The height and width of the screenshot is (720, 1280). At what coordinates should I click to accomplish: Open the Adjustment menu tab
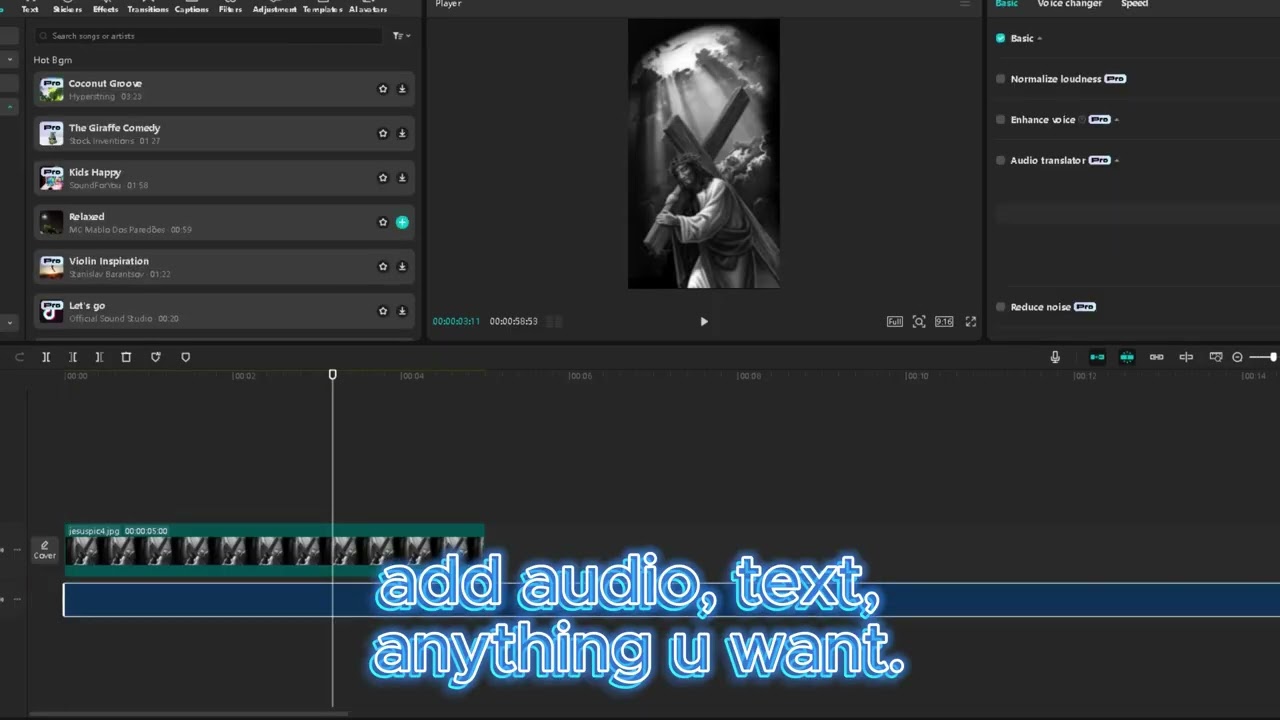click(x=274, y=8)
